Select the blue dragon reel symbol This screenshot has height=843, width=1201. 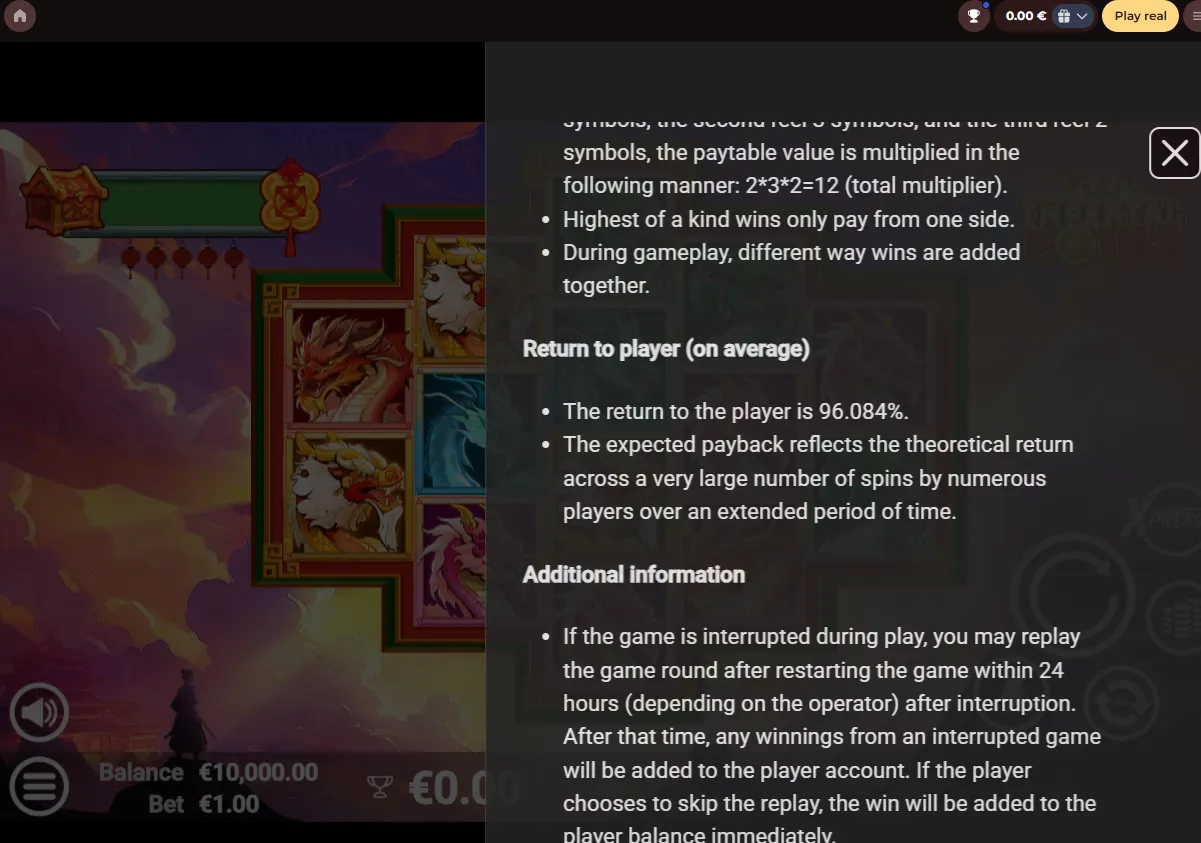[x=452, y=432]
